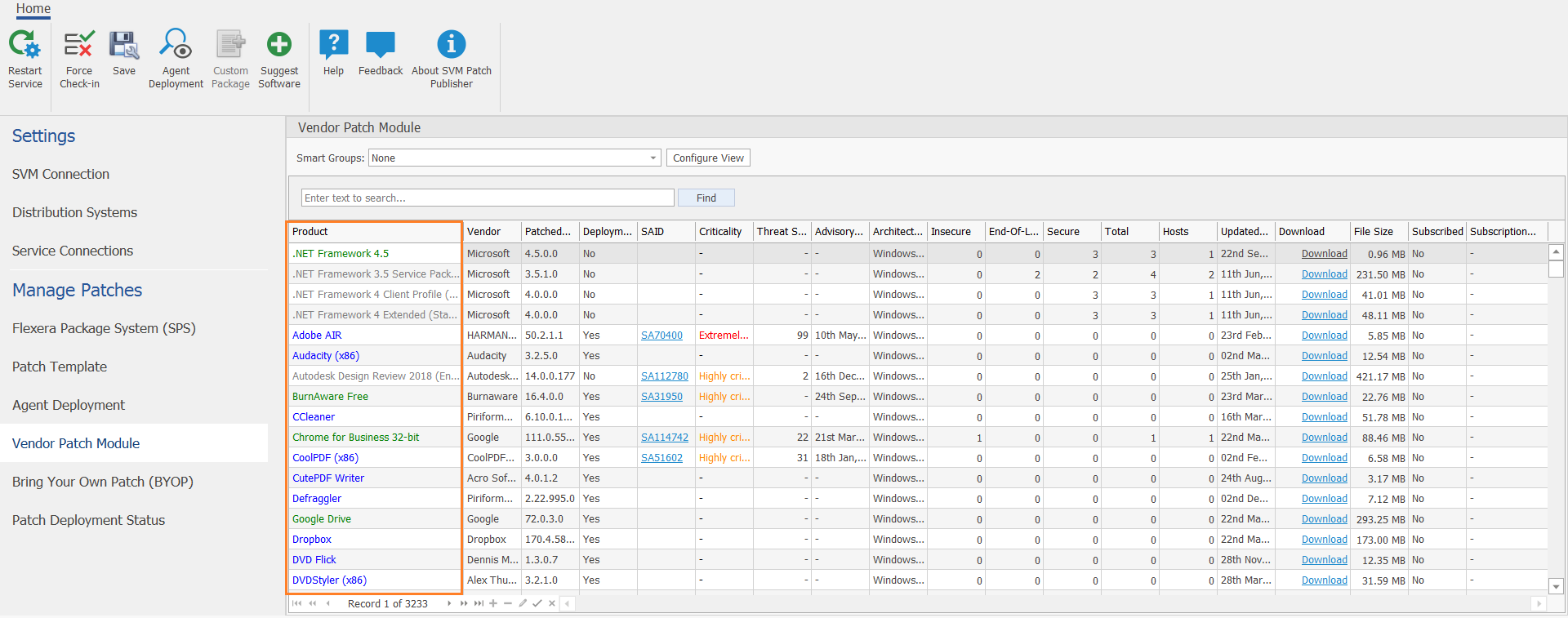
Task: Go to next record in navigator
Action: click(x=448, y=603)
